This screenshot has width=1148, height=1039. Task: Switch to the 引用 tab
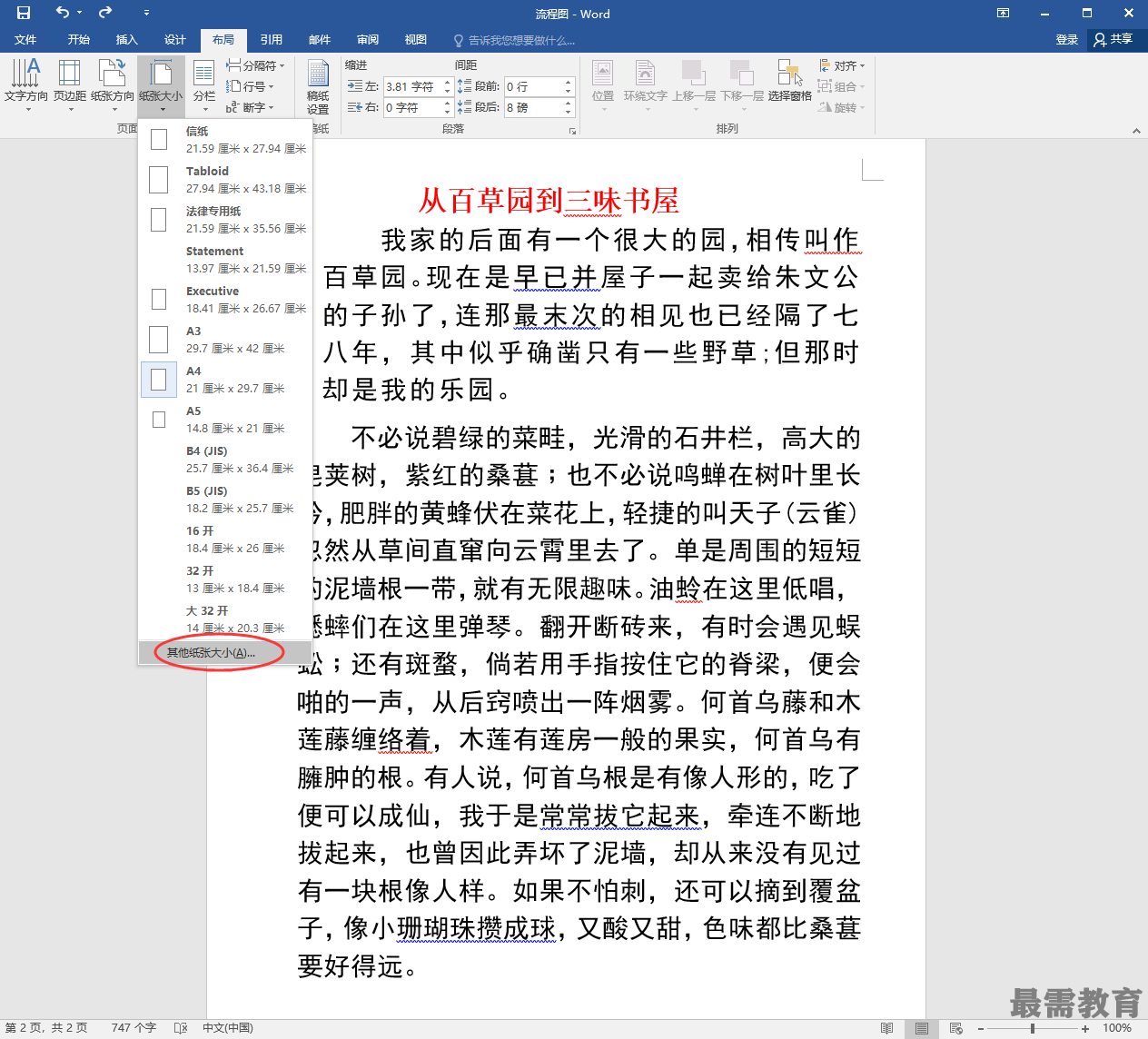click(x=272, y=40)
